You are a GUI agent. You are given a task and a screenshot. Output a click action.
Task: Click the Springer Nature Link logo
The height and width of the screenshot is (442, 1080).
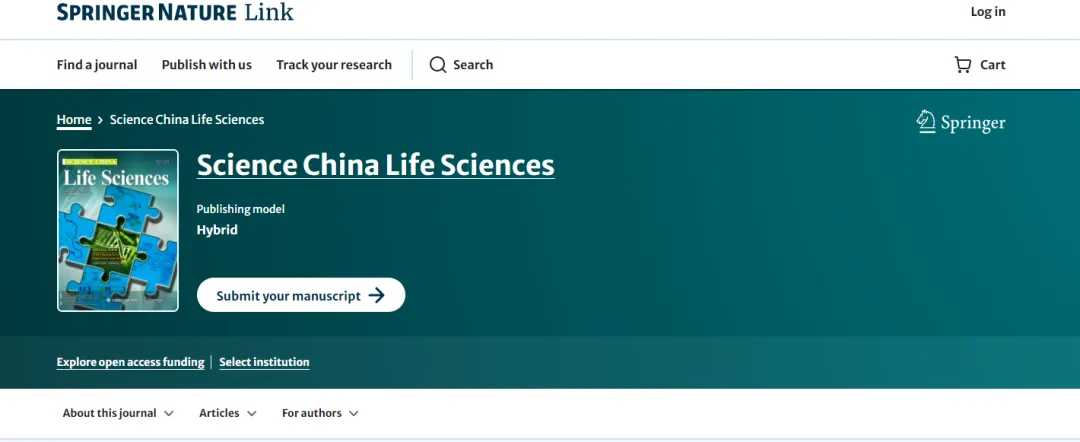tap(175, 12)
